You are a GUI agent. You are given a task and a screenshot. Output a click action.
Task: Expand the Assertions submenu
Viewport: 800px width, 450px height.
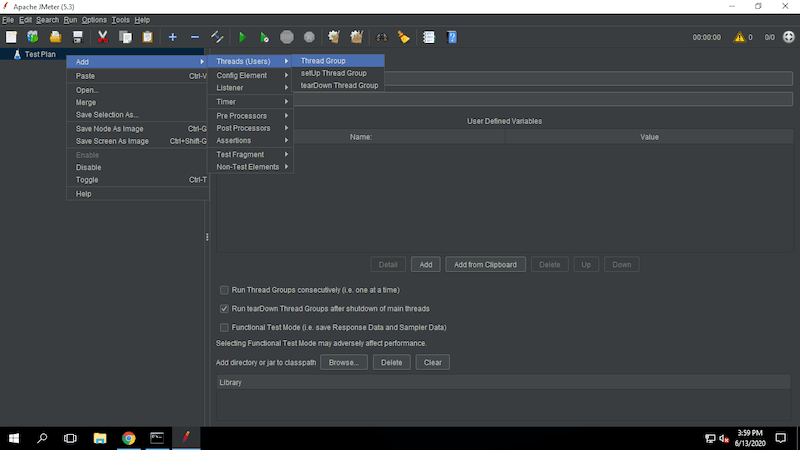pos(250,140)
